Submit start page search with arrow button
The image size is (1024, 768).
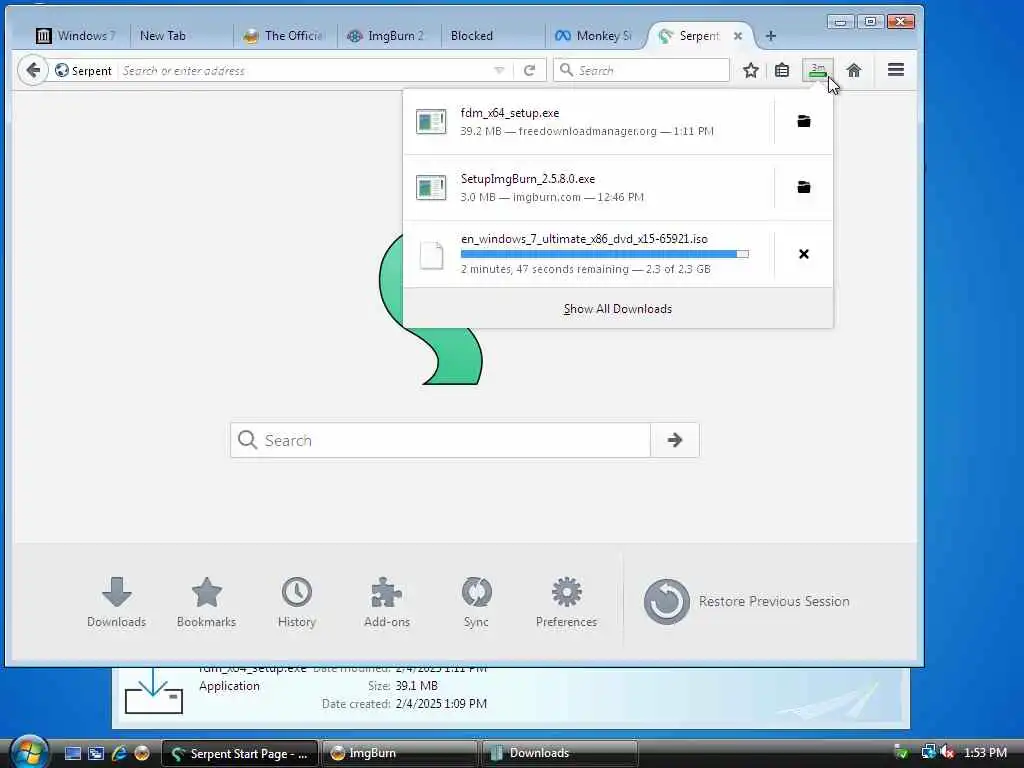[675, 440]
